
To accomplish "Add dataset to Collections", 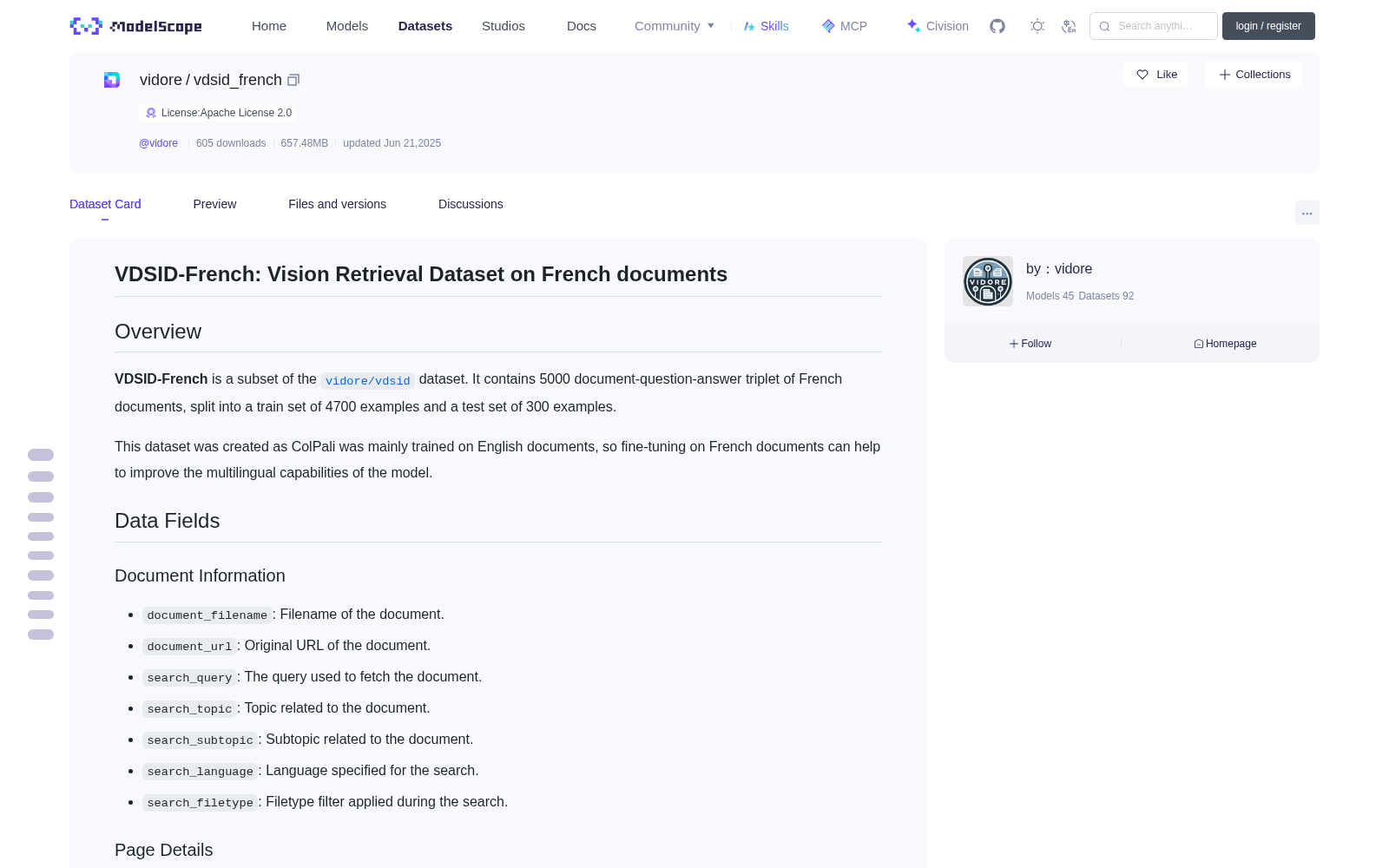I will (1254, 75).
